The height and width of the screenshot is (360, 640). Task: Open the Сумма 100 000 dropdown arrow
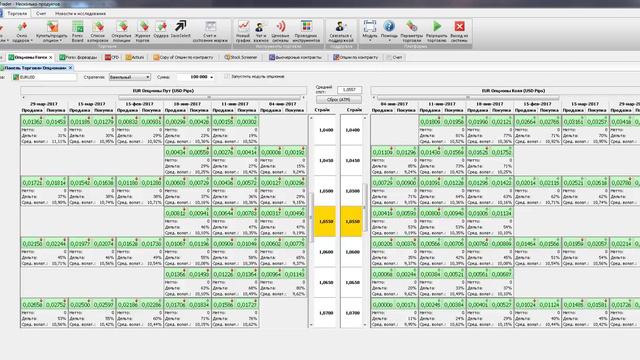pyautogui.click(x=211, y=77)
